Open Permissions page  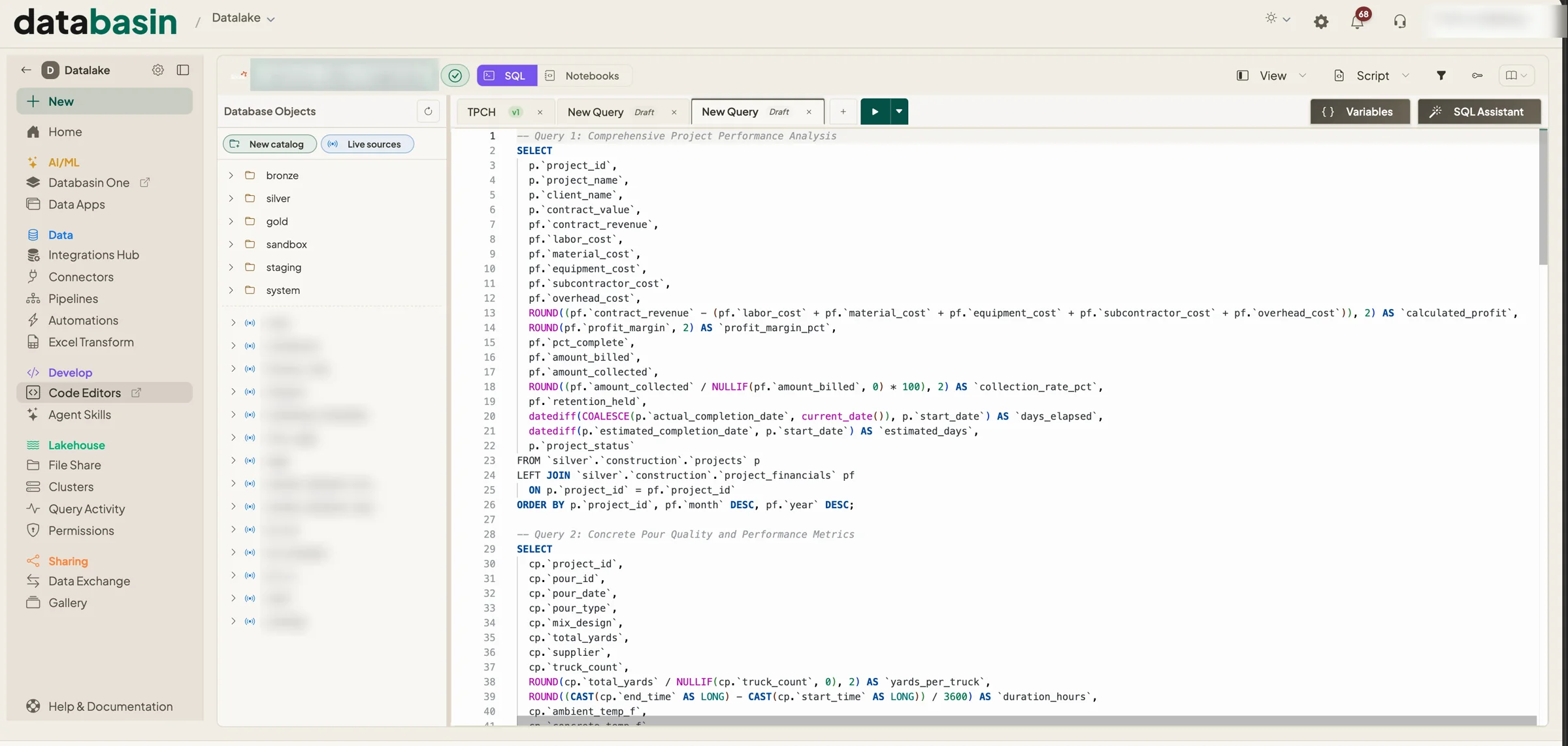(81, 530)
